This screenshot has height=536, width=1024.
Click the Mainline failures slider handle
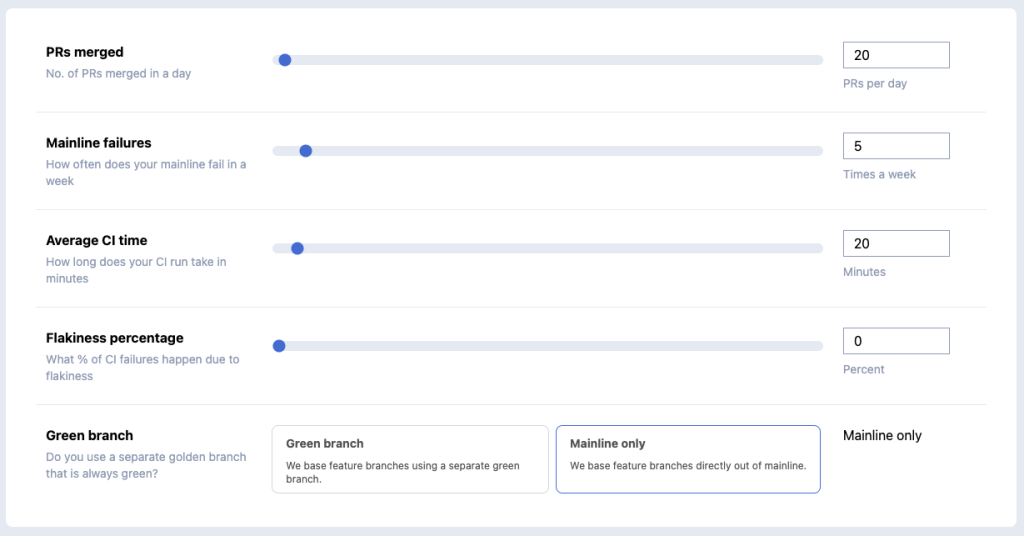tap(306, 151)
